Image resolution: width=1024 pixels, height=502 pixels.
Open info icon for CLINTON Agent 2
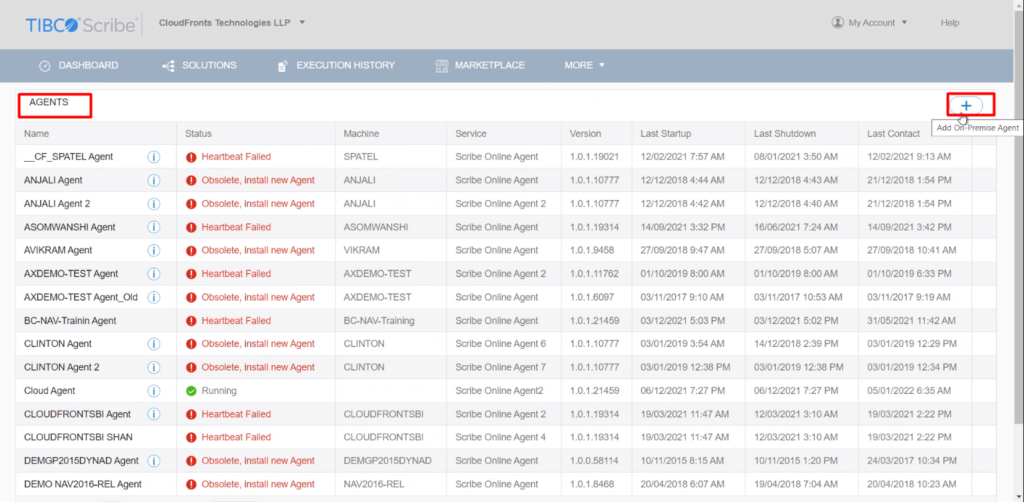pyautogui.click(x=153, y=368)
